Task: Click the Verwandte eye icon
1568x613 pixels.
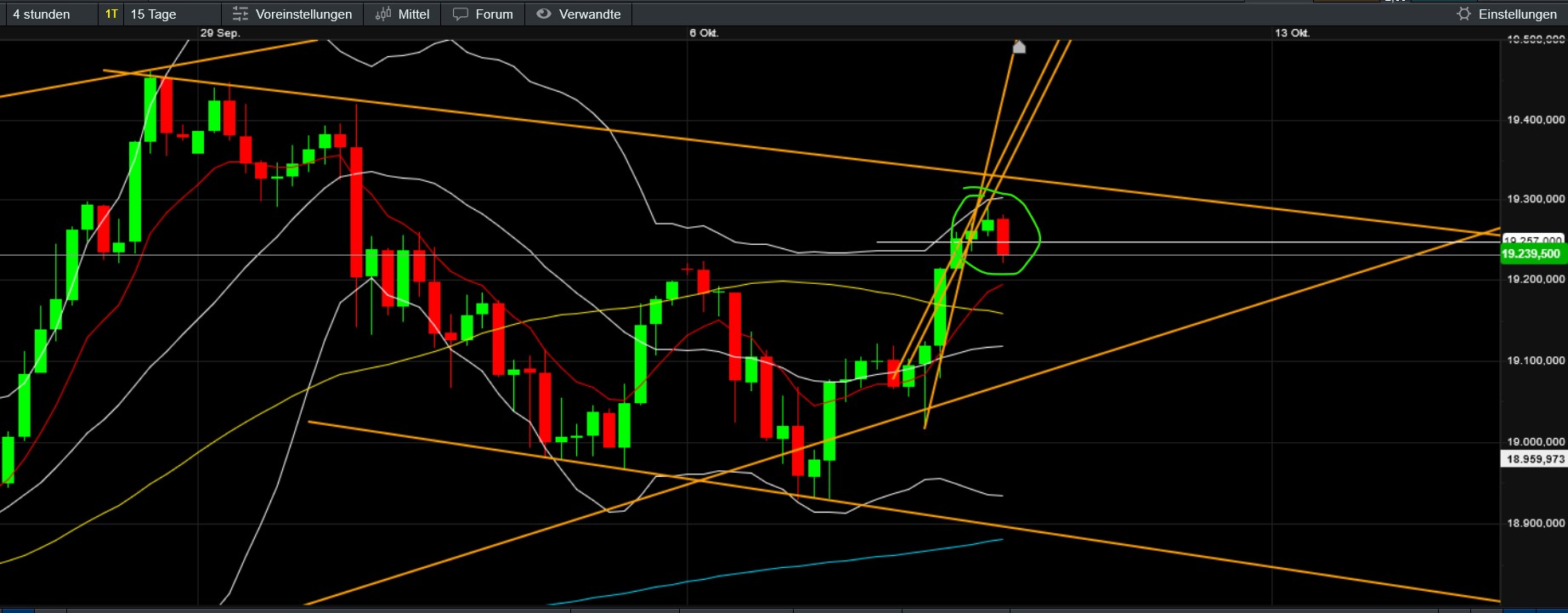Action: click(544, 14)
